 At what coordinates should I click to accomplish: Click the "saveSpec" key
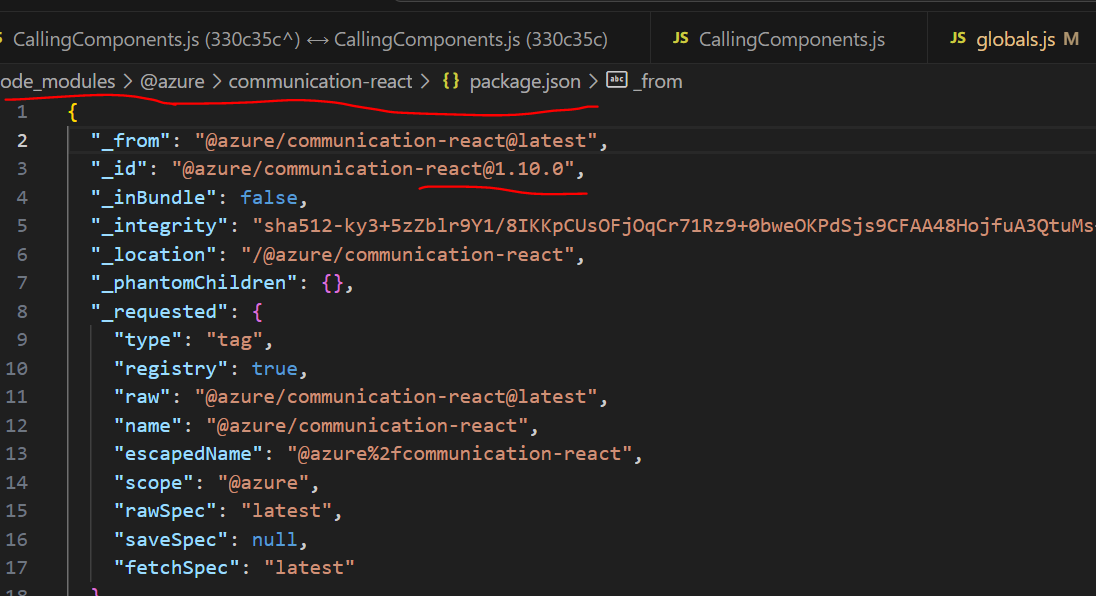click(171, 539)
